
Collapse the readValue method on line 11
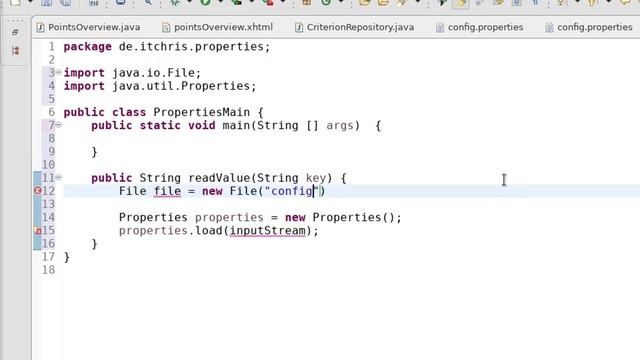click(x=58, y=177)
